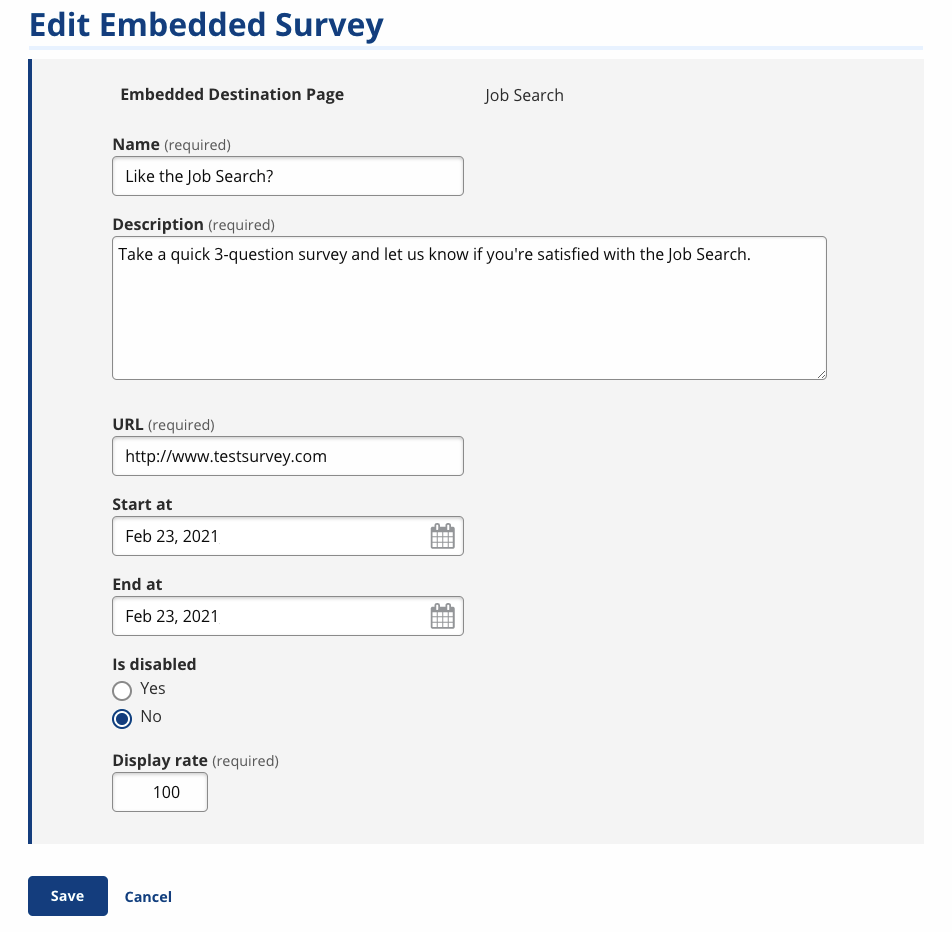Click the Edit Embedded Survey heading

208,24
